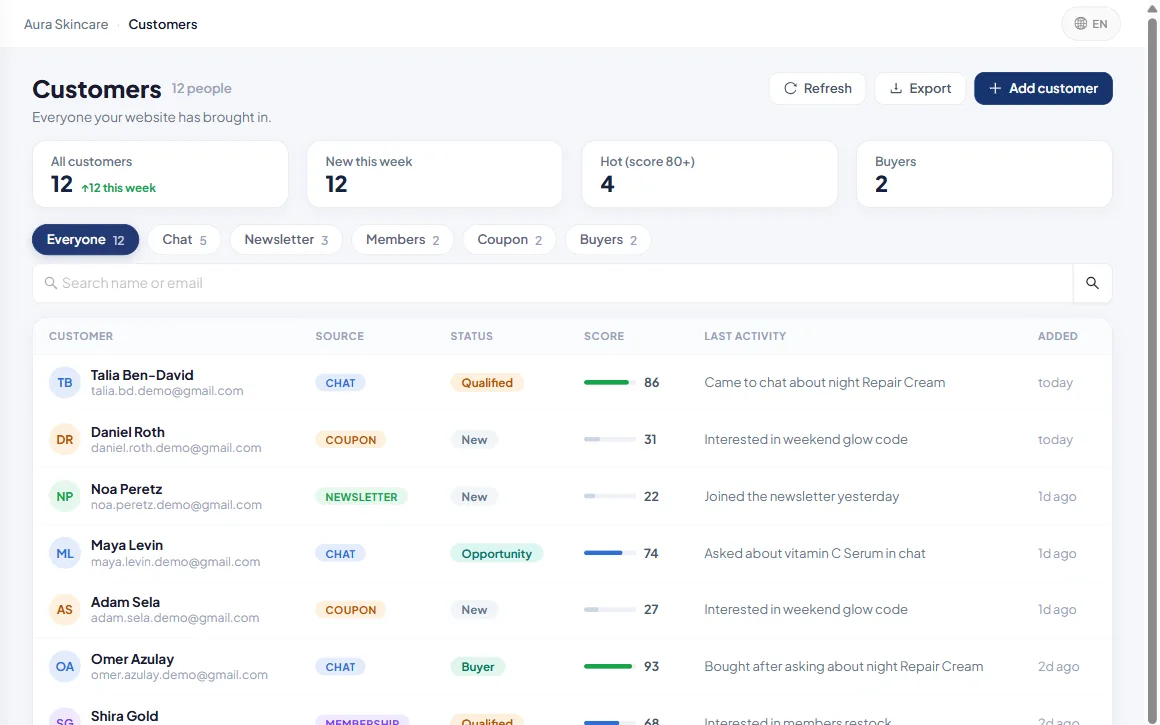
Task: Open the All customers stat card
Action: 161,174
